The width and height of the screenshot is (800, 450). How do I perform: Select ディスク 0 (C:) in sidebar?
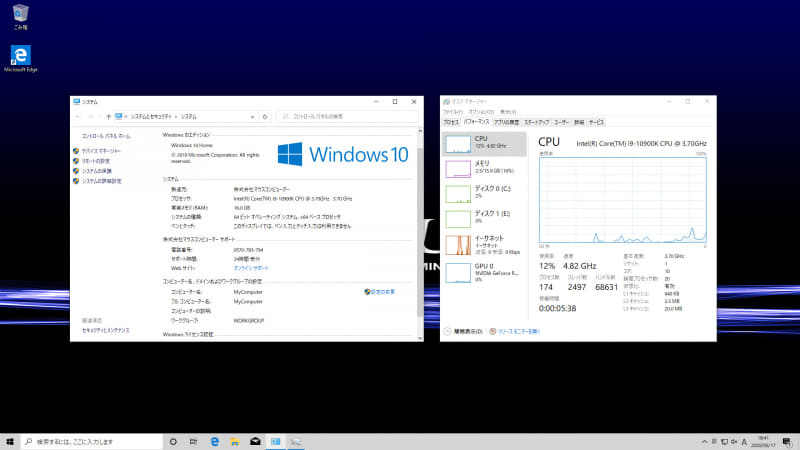(x=484, y=193)
